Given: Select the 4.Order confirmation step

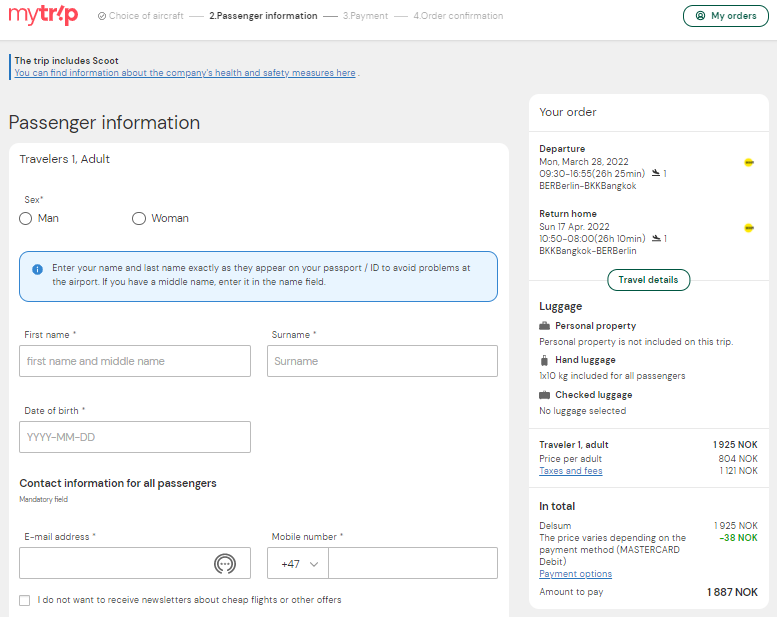Looking at the screenshot, I should (x=458, y=16).
